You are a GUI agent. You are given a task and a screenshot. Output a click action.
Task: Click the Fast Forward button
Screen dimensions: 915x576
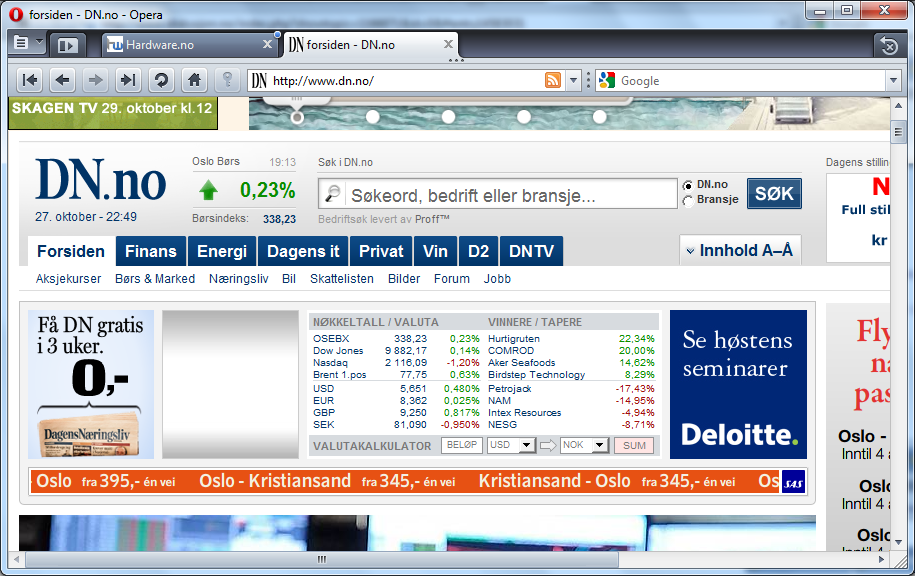tap(128, 80)
